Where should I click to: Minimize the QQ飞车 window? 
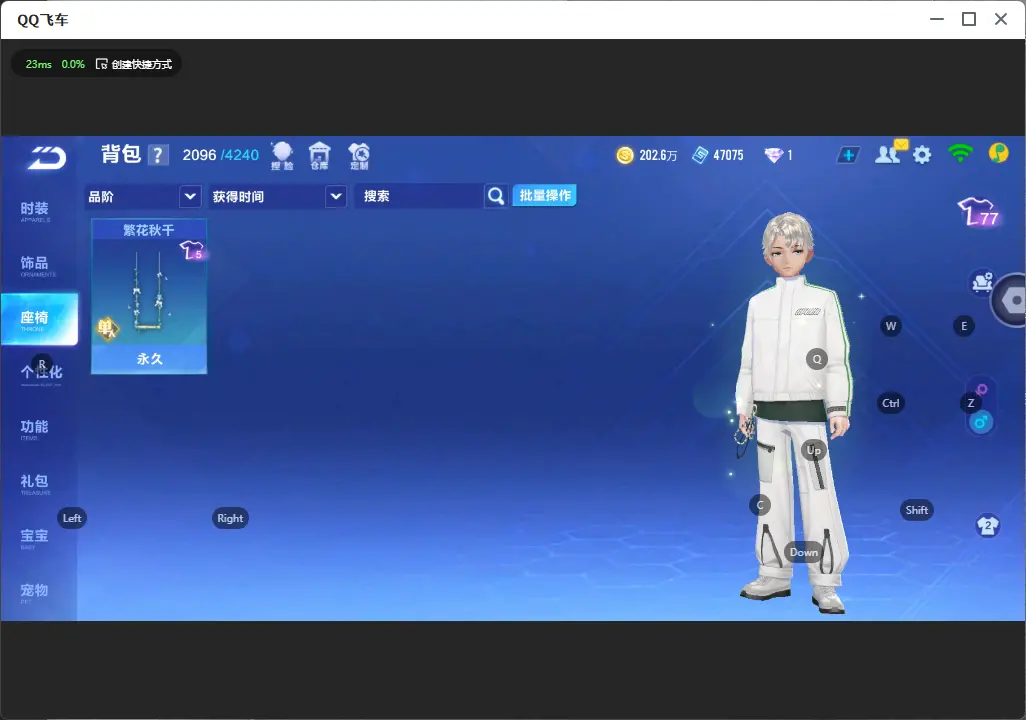pos(937,19)
